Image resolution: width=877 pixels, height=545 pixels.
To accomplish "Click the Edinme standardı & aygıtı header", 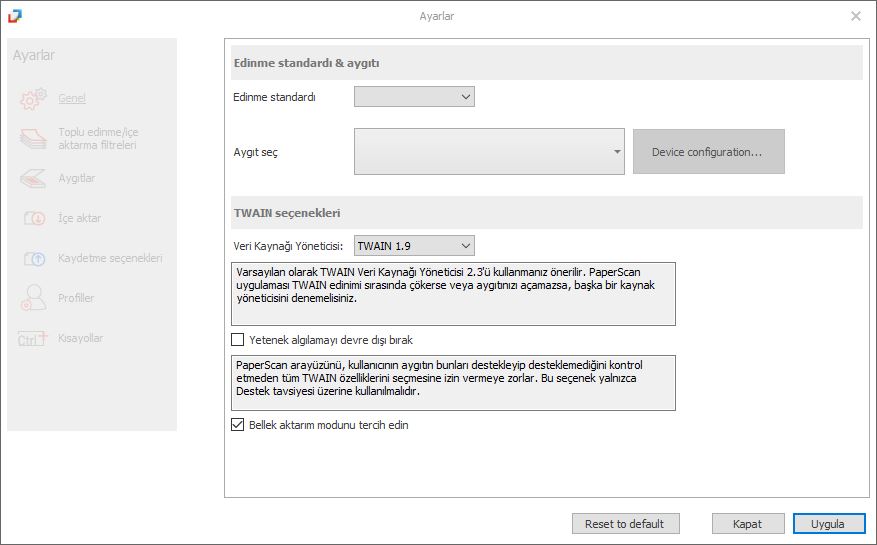I will pyautogui.click(x=546, y=63).
